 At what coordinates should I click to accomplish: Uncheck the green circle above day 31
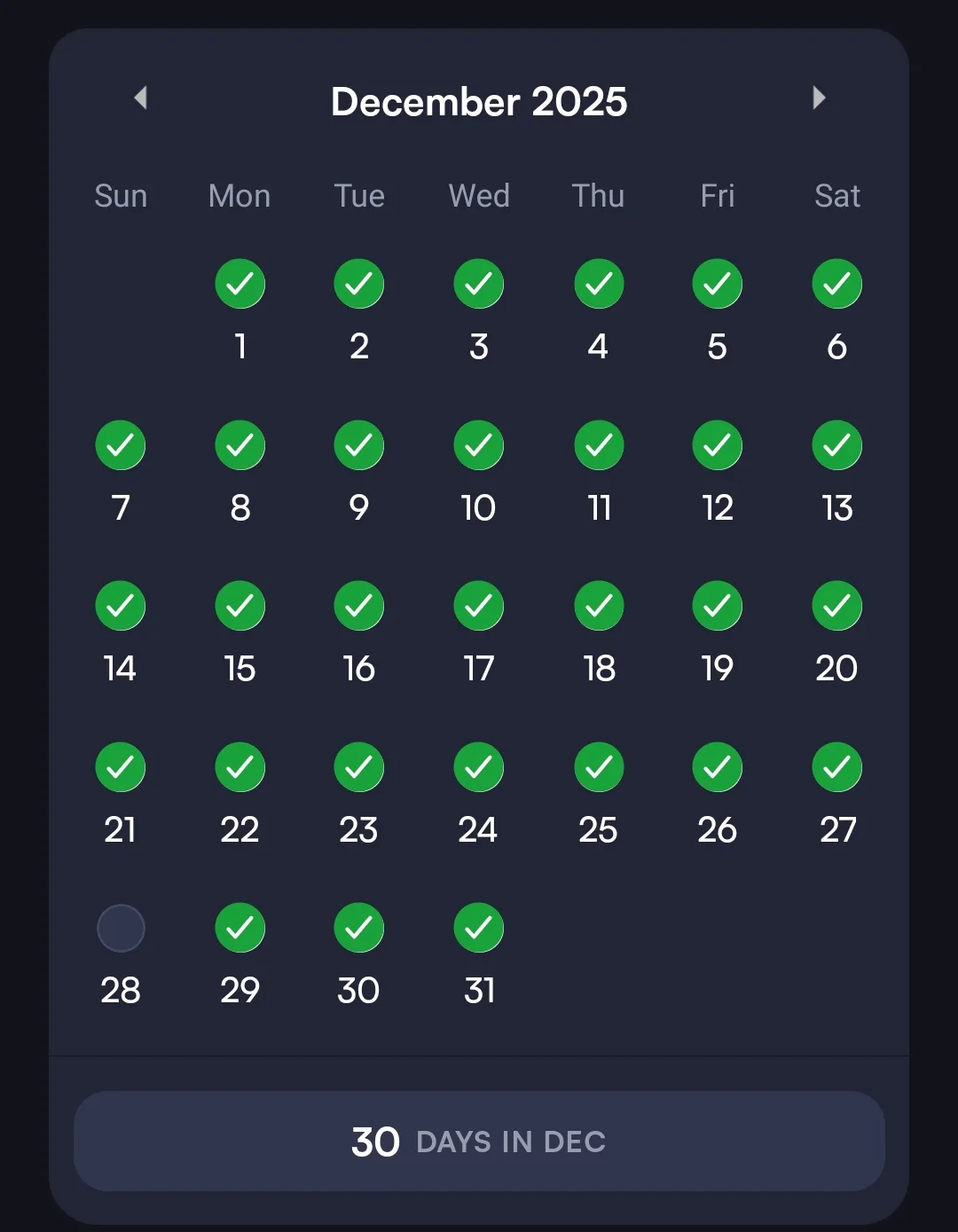[x=479, y=928]
